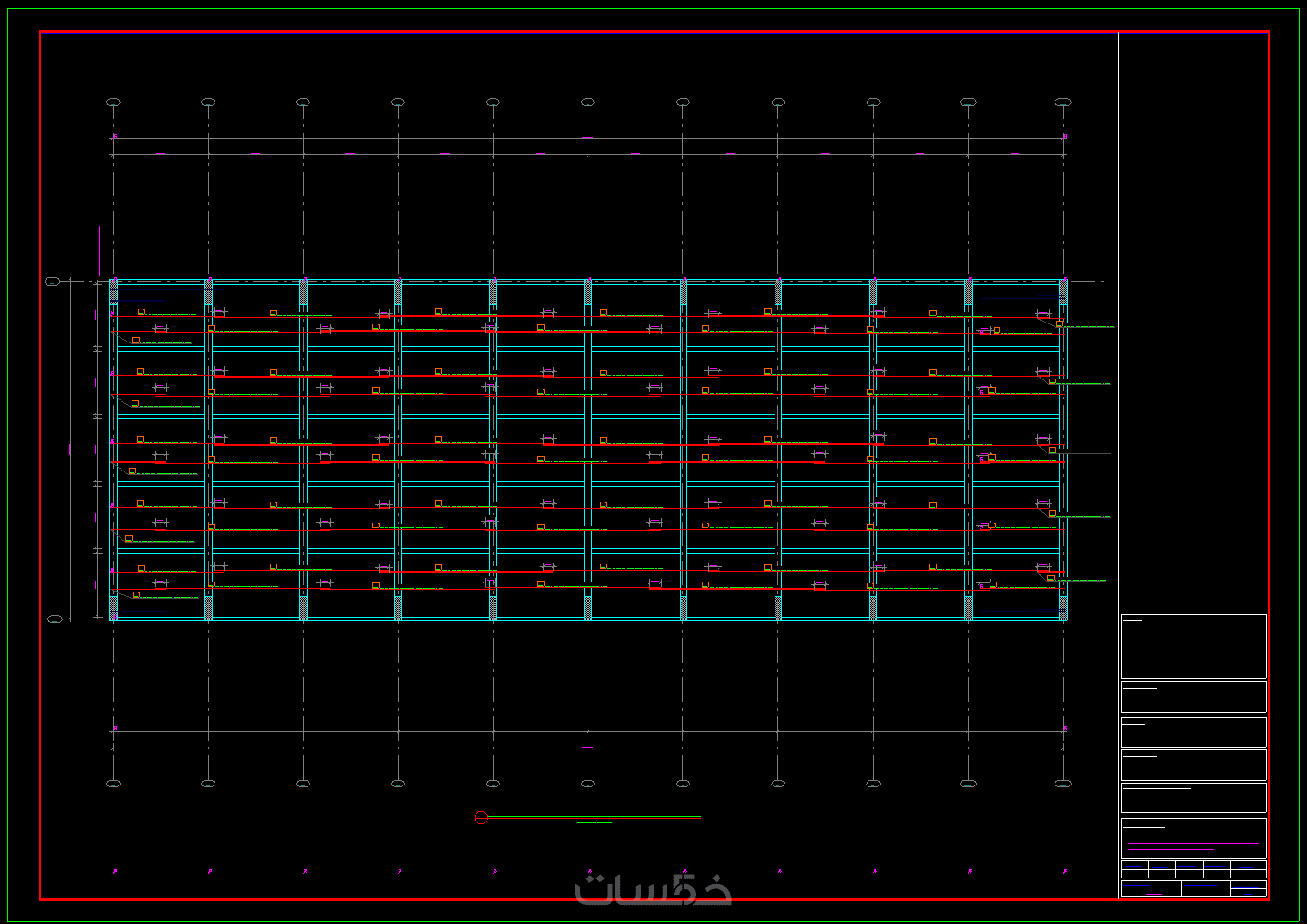The width and height of the screenshot is (1307, 924).
Task: Click the overall dimension line below the plan
Action: (x=588, y=748)
